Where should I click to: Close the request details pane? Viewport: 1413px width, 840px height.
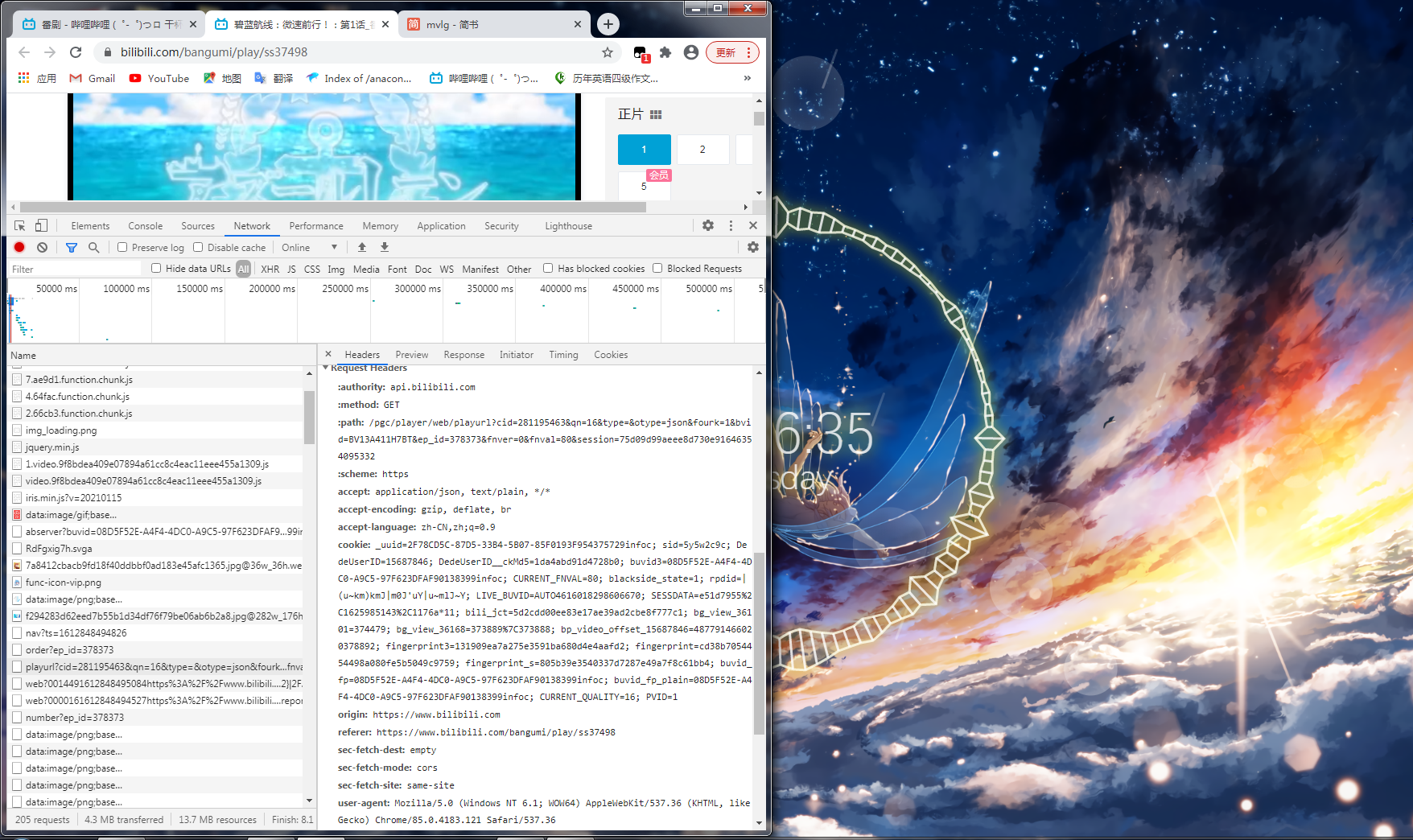(x=328, y=354)
